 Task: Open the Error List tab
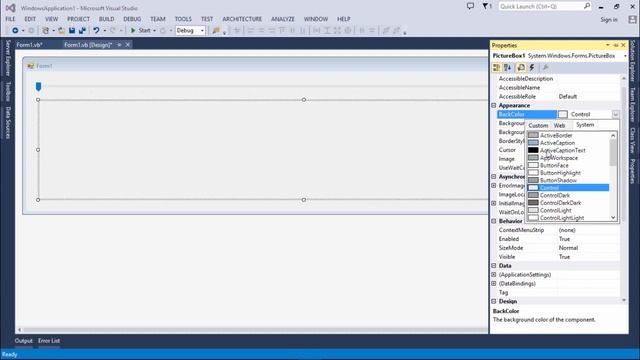(49, 341)
